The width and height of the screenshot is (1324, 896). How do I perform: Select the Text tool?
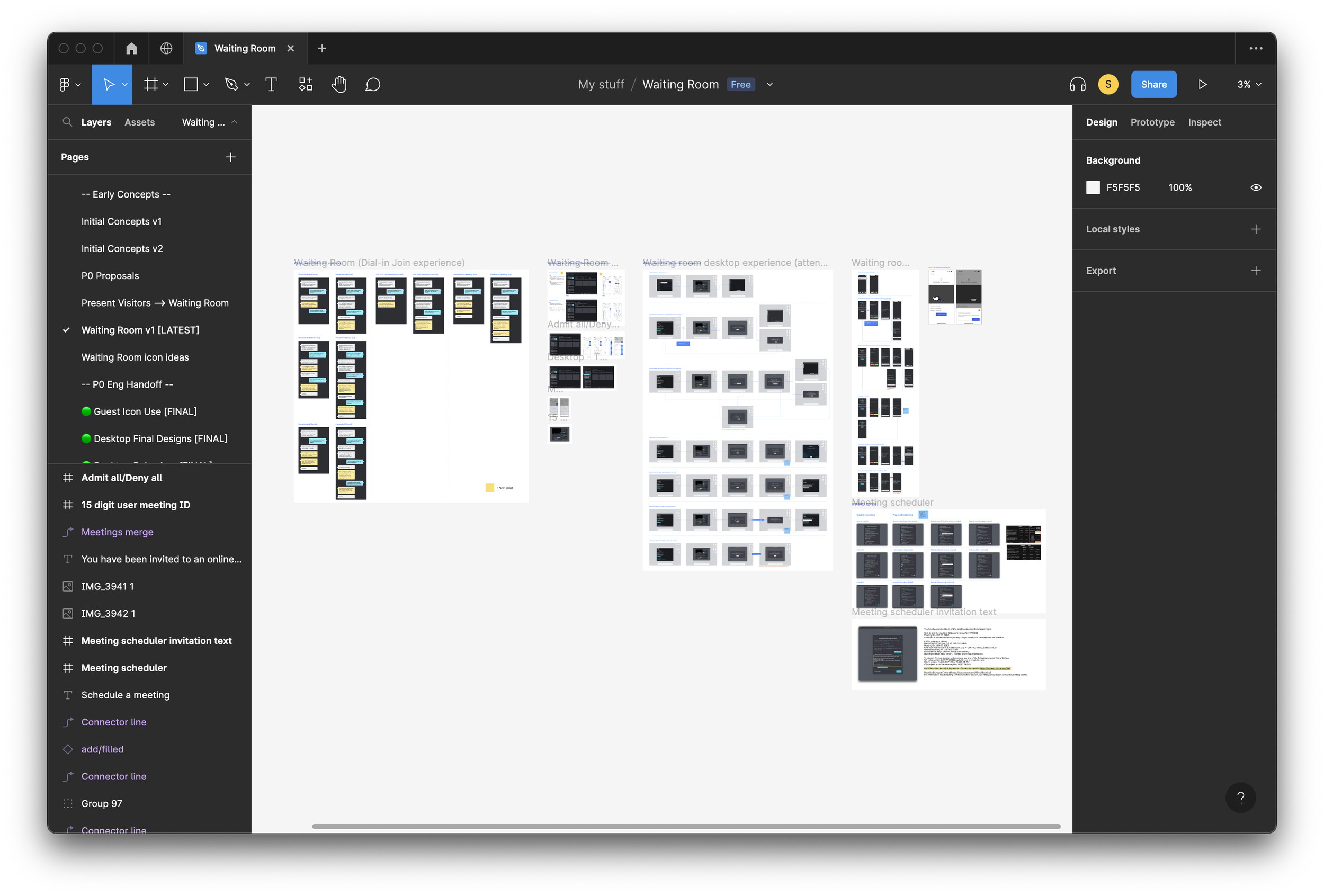pos(271,84)
